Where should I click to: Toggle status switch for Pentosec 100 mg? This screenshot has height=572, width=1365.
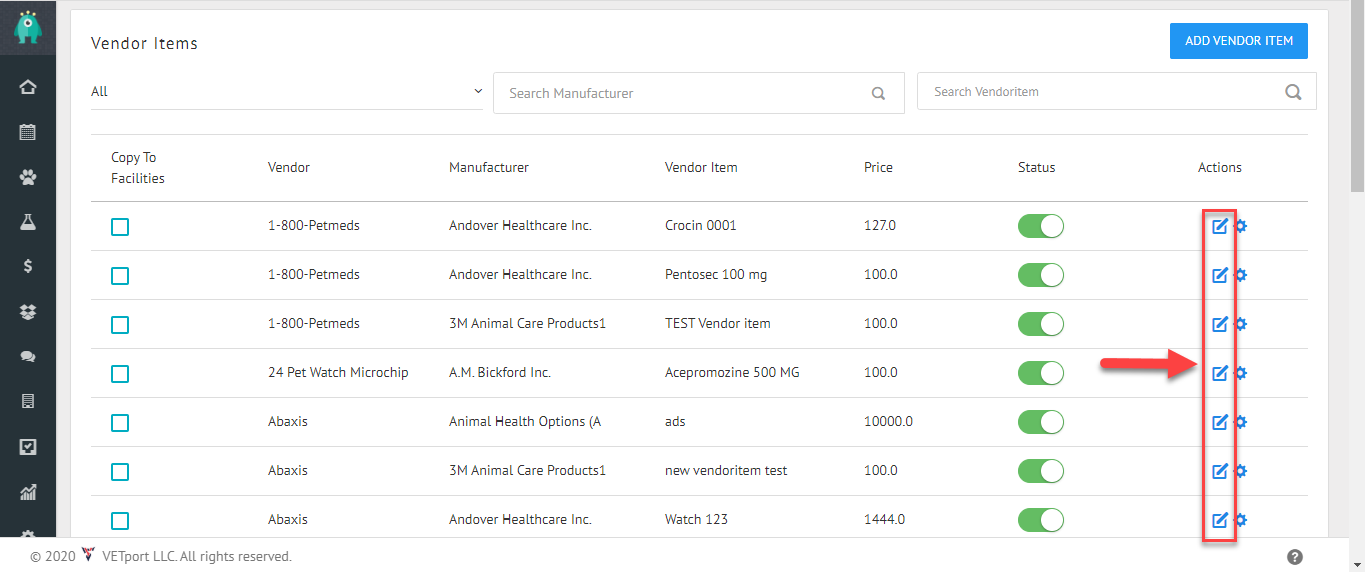(x=1041, y=275)
